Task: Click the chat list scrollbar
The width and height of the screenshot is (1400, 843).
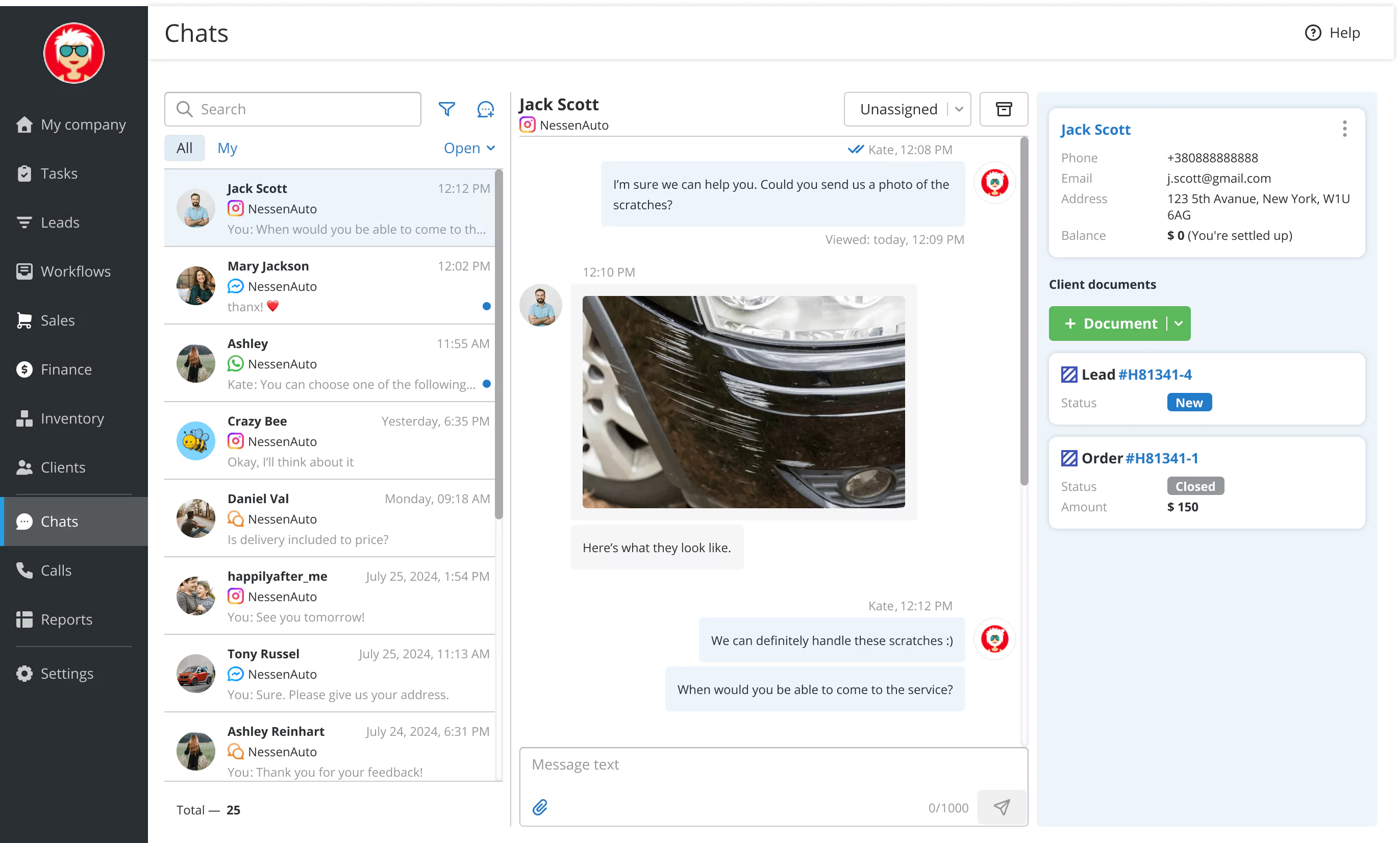Action: [x=498, y=344]
